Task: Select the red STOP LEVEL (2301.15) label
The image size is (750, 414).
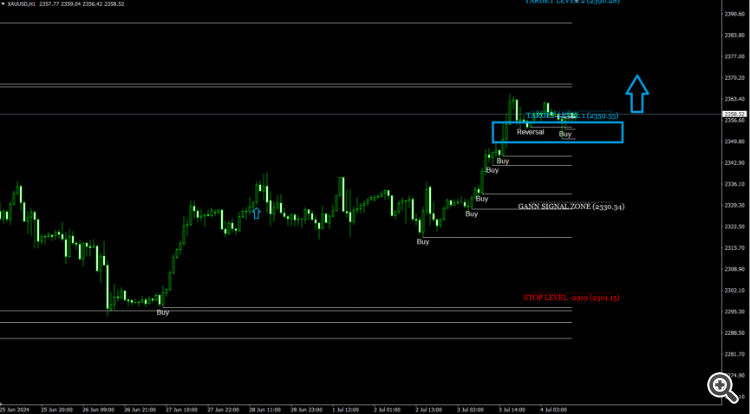Action: [x=571, y=297]
